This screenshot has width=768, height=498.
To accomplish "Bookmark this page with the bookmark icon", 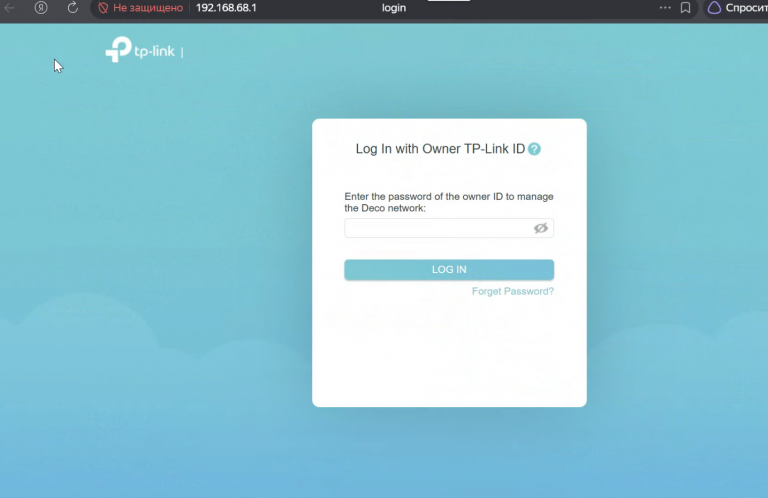I will coord(686,8).
